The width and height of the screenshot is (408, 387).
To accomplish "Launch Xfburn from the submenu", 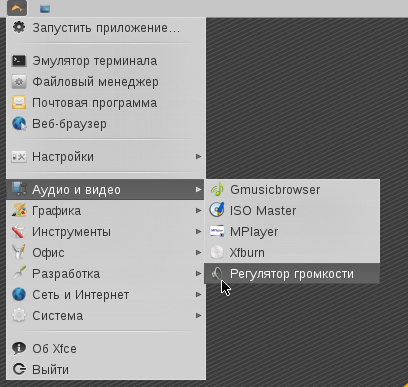I will click(x=292, y=252).
